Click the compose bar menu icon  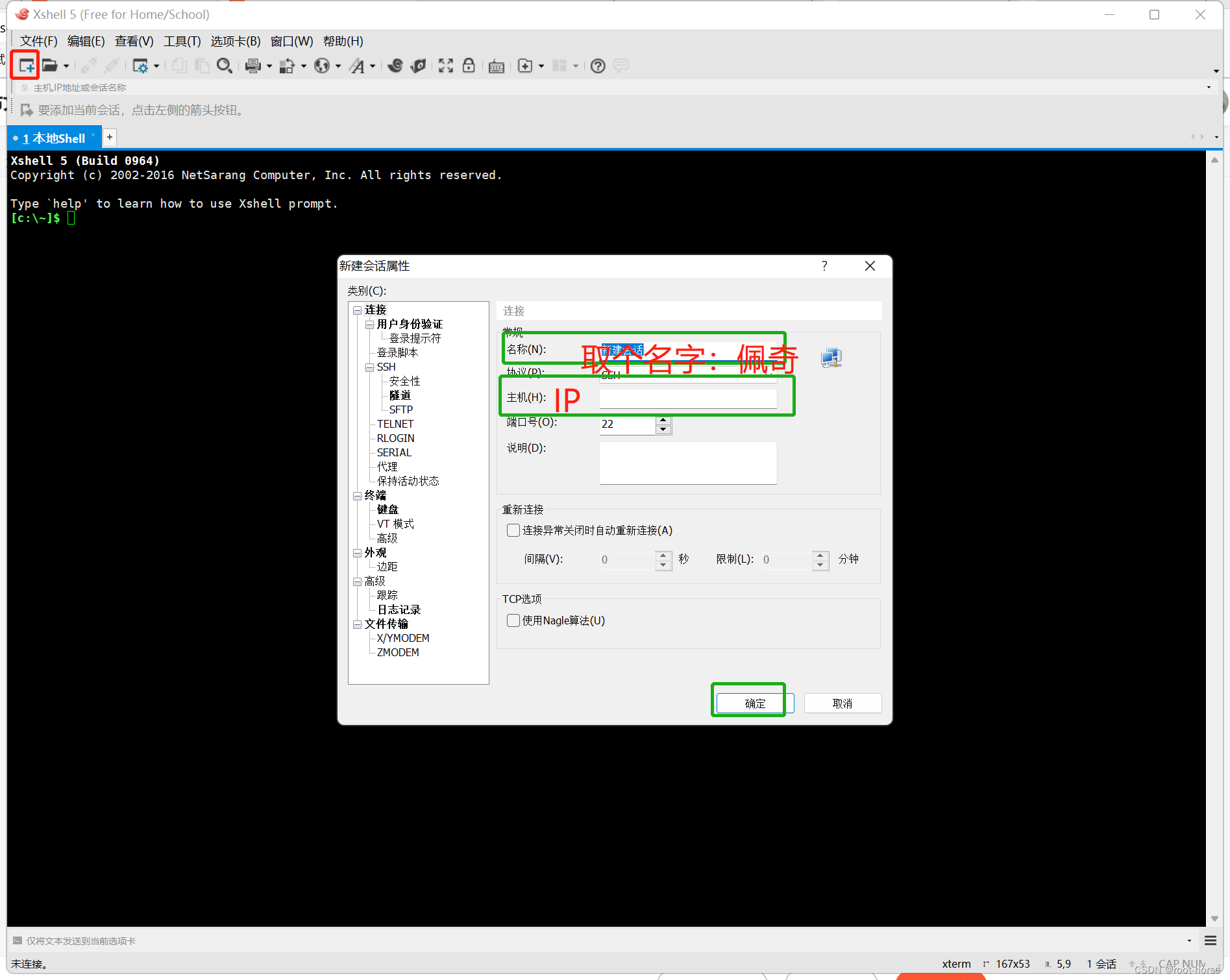click(x=1211, y=940)
